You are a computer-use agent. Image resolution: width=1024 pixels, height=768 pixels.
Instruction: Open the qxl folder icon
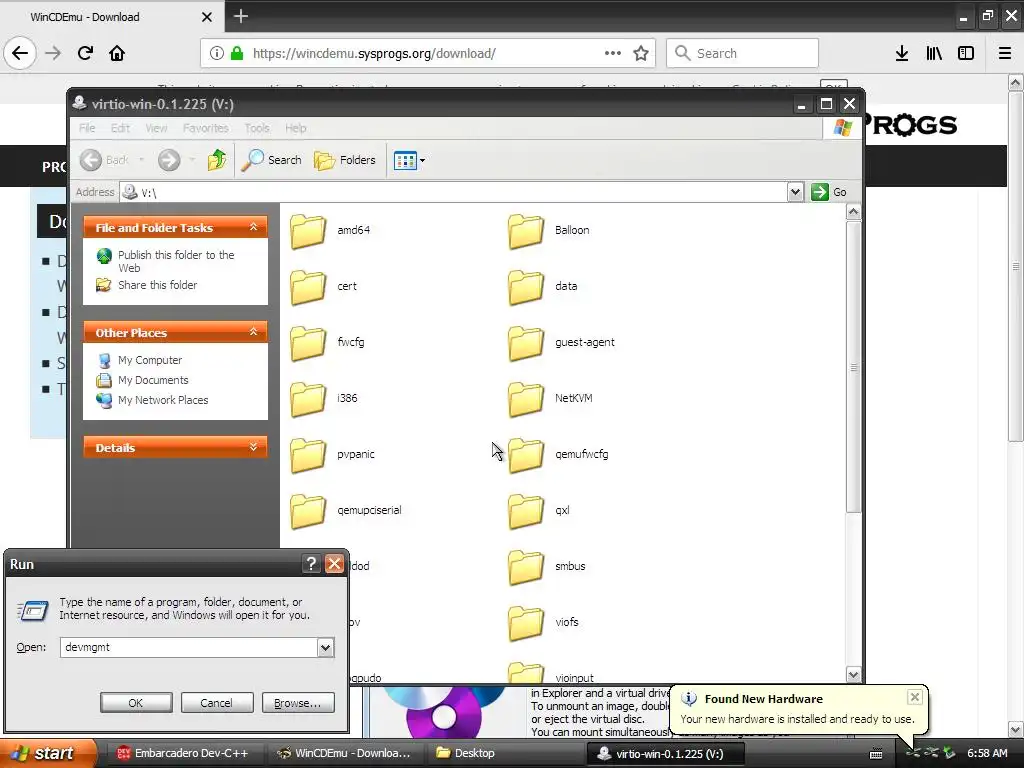526,511
